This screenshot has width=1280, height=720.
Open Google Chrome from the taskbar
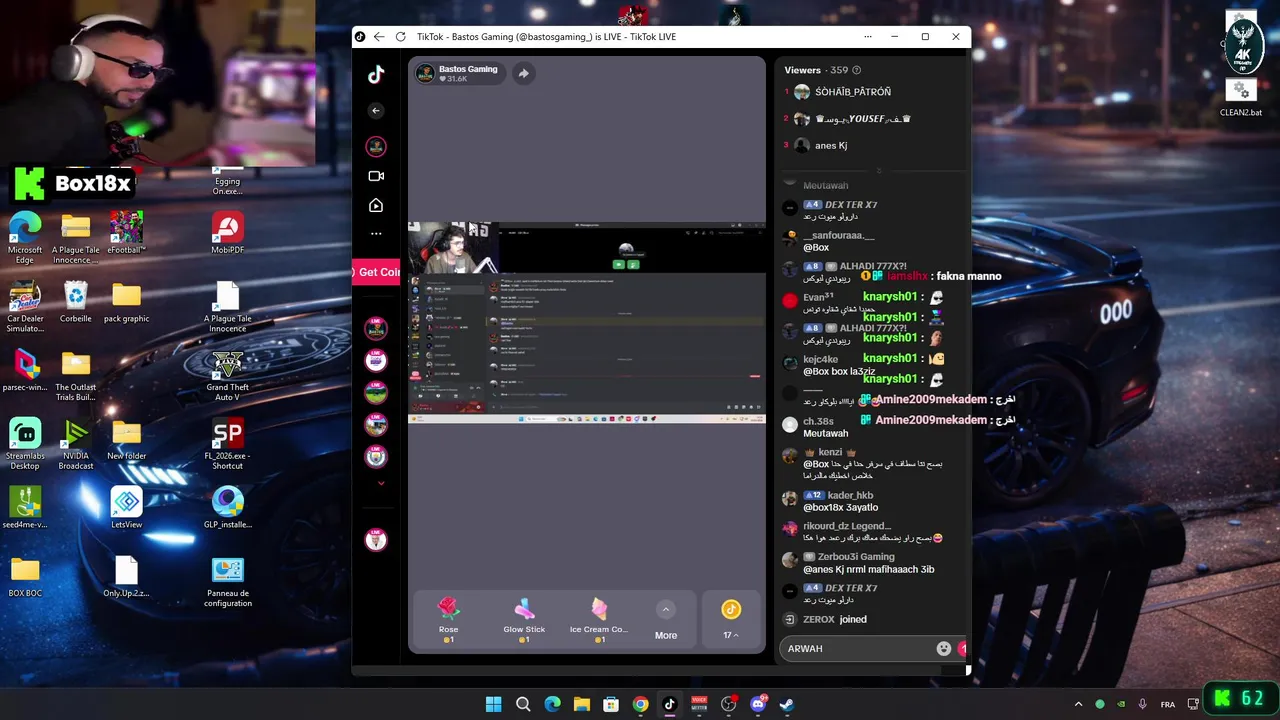pos(640,704)
